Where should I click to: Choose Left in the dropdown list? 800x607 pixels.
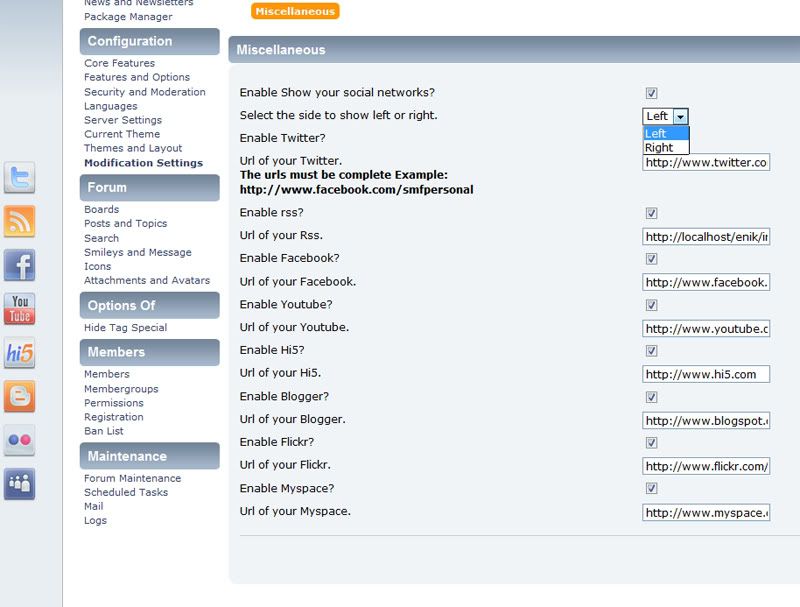(666, 134)
